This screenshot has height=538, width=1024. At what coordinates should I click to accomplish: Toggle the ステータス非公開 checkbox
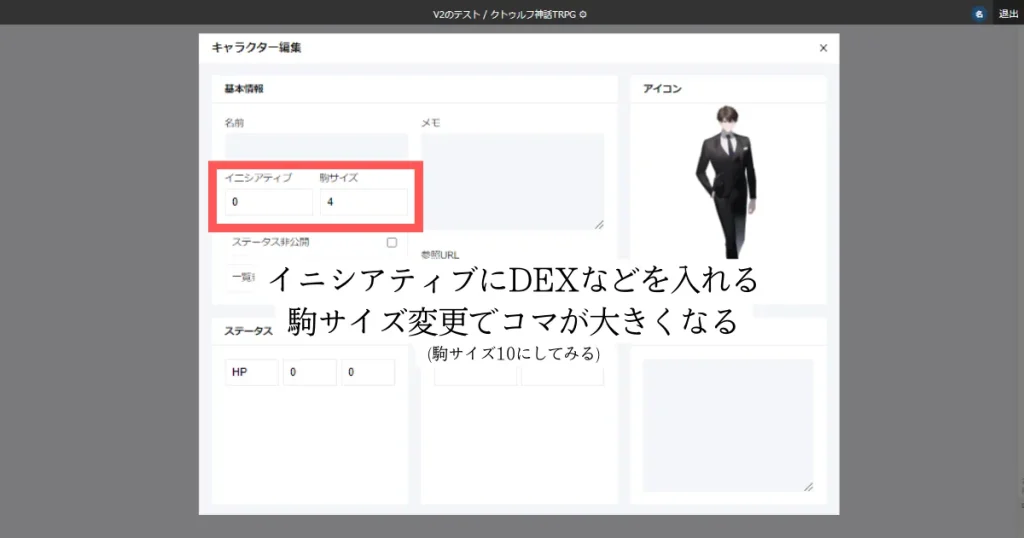(x=392, y=242)
